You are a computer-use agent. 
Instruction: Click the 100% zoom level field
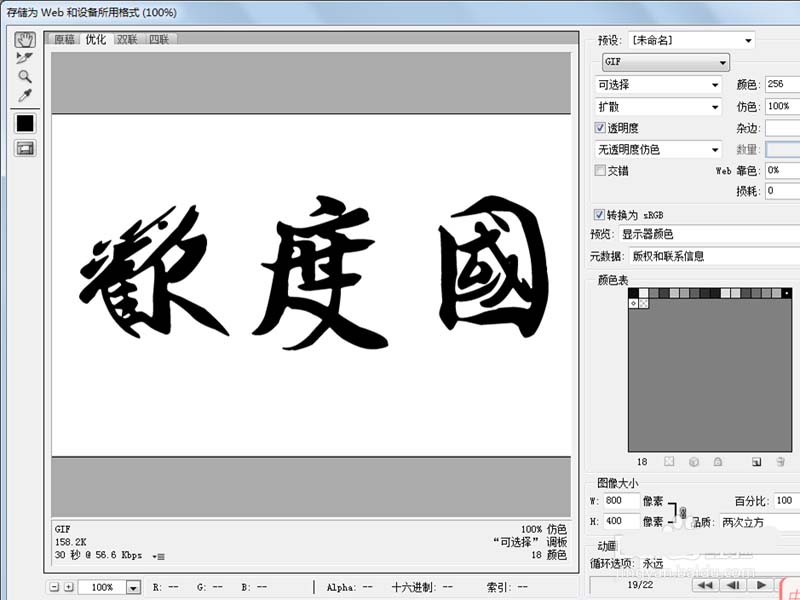click(x=102, y=587)
